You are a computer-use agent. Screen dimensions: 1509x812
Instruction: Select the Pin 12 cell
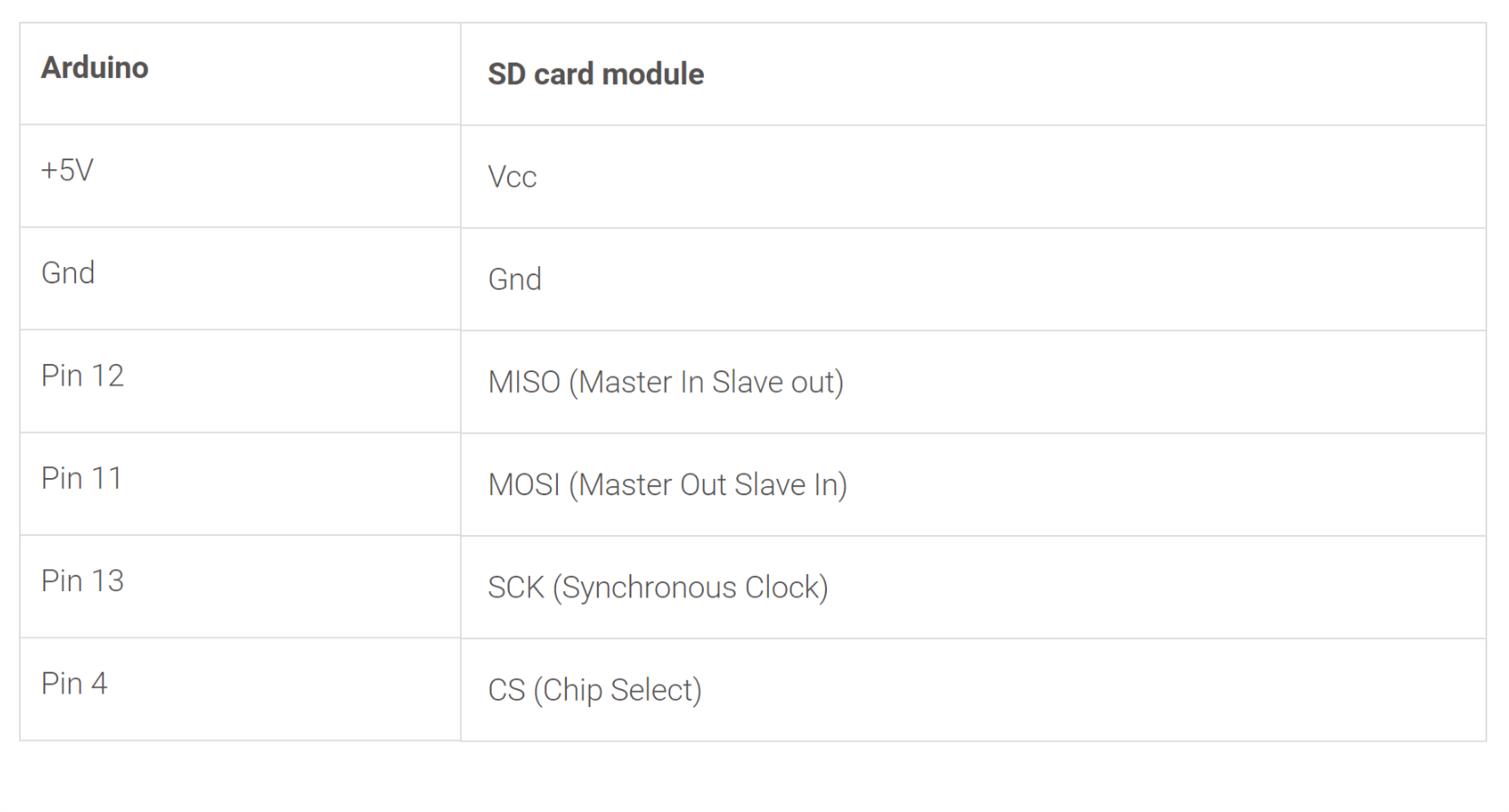click(x=82, y=376)
